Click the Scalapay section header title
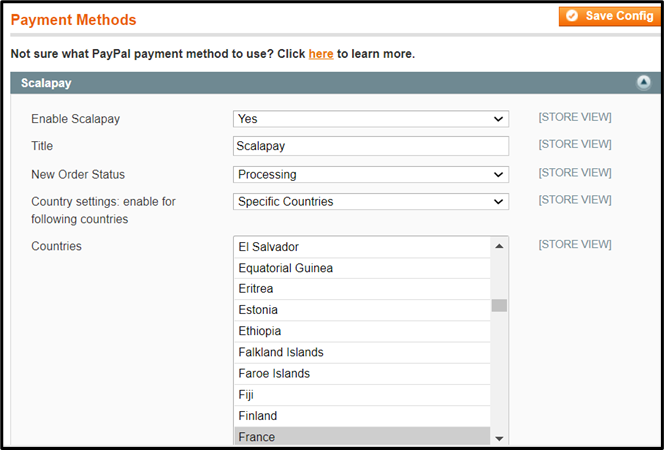664x450 pixels. click(x=46, y=83)
